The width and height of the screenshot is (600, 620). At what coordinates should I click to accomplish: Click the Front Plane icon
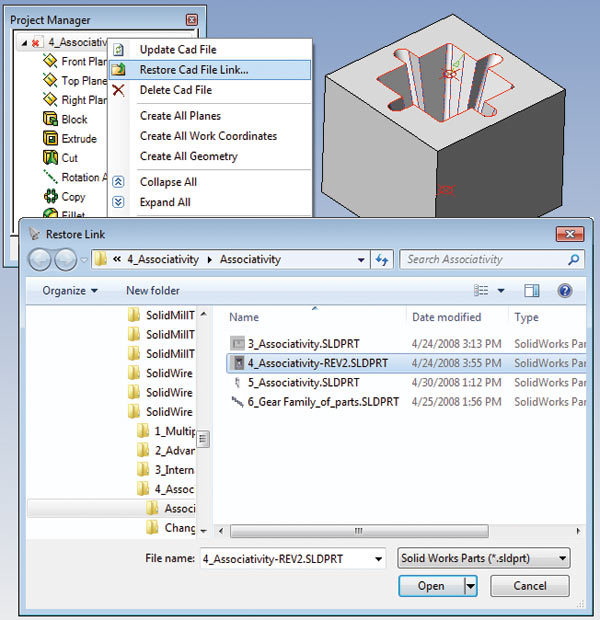click(x=50, y=61)
